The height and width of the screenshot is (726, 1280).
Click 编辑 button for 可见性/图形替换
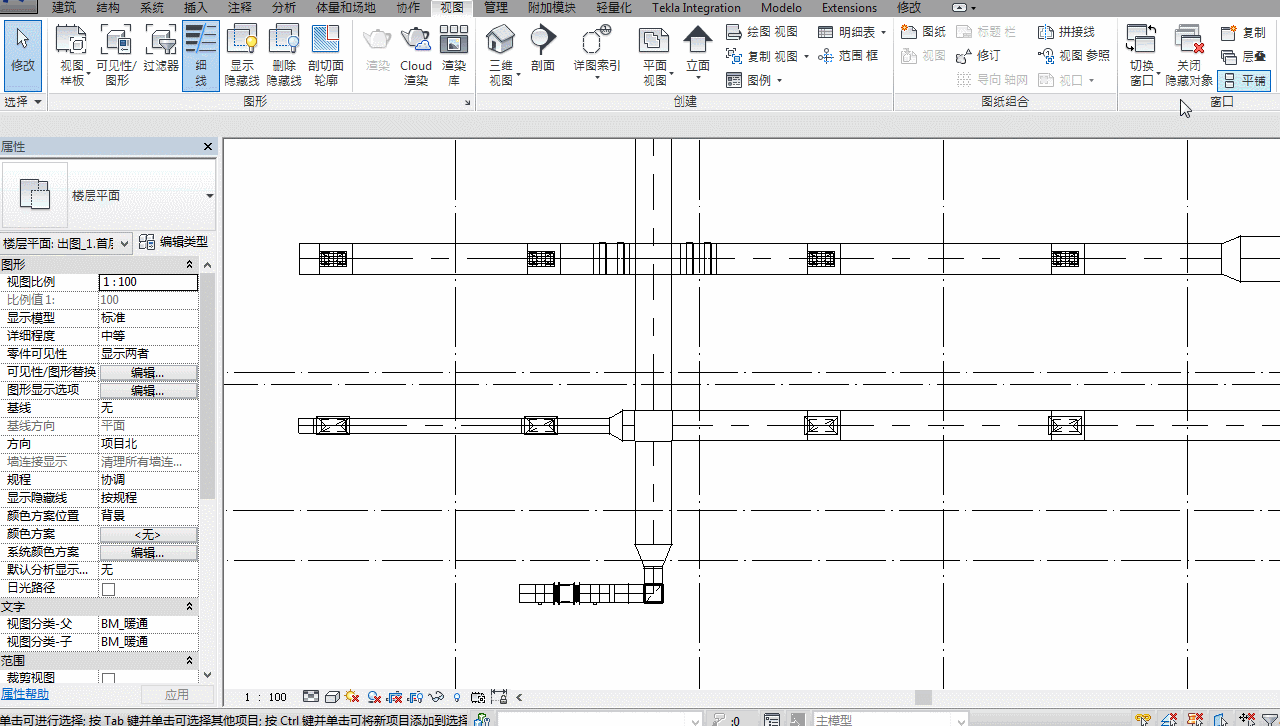[x=148, y=372]
